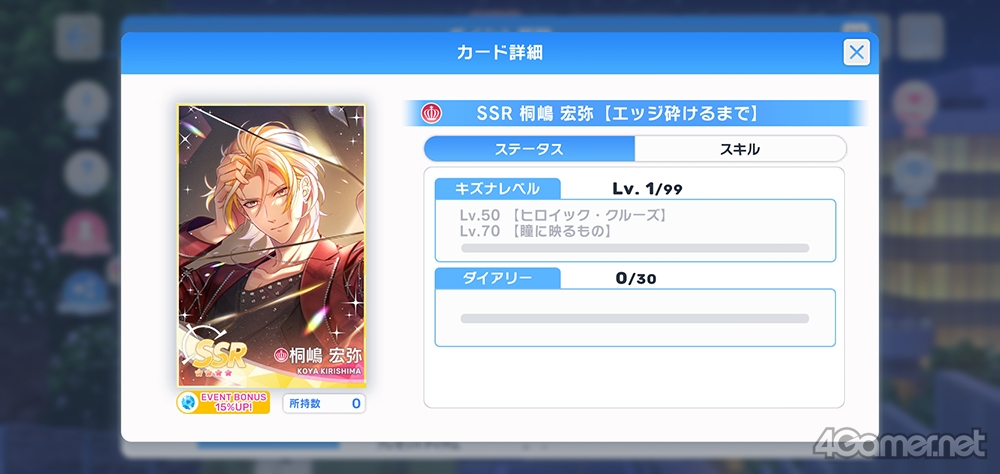Click the small crown icon beside 桐嶋 宏弥 on card
Screen dimensions: 1000x474
coord(280,355)
